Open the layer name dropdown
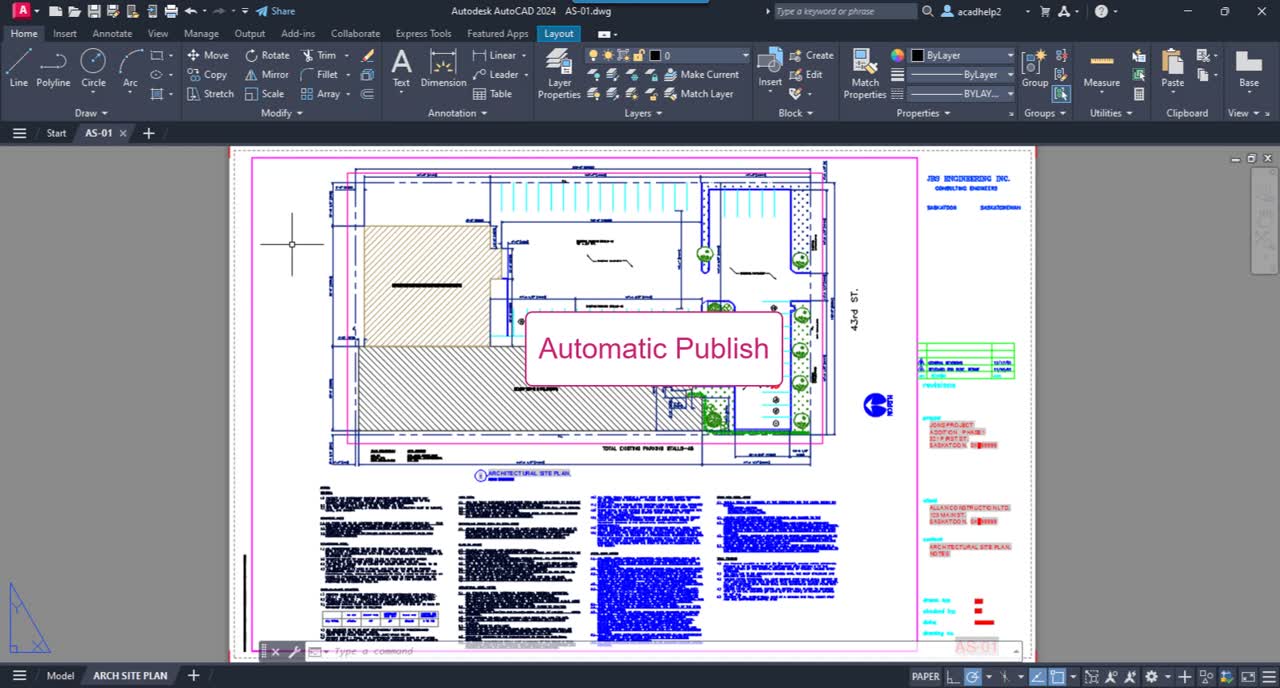Screen dimensions: 1280x688 (x=700, y=56)
